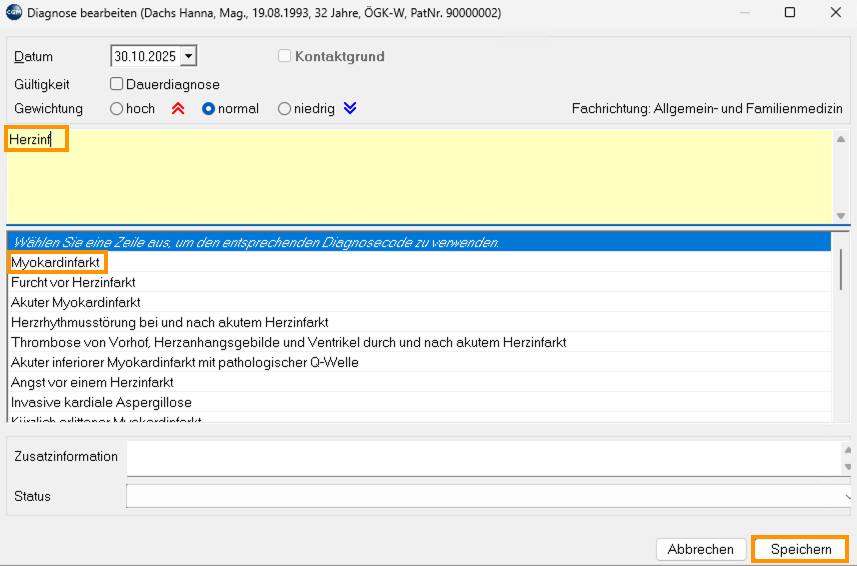Screen dimensions: 857x566
Task: Choose Akuter Myokardinfarkt diagnosis entry
Action: pyautogui.click(x=76, y=302)
